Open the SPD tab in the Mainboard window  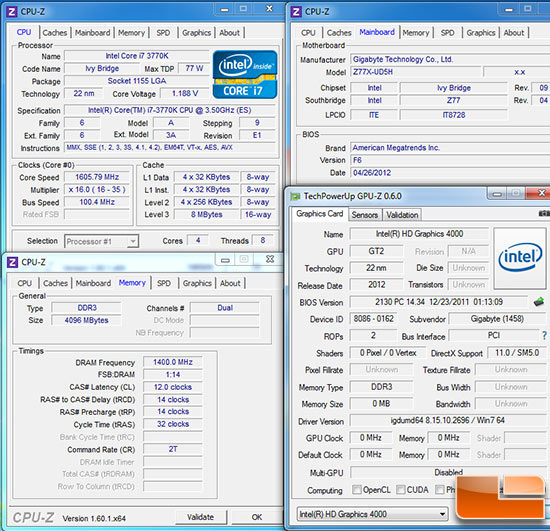pos(447,33)
